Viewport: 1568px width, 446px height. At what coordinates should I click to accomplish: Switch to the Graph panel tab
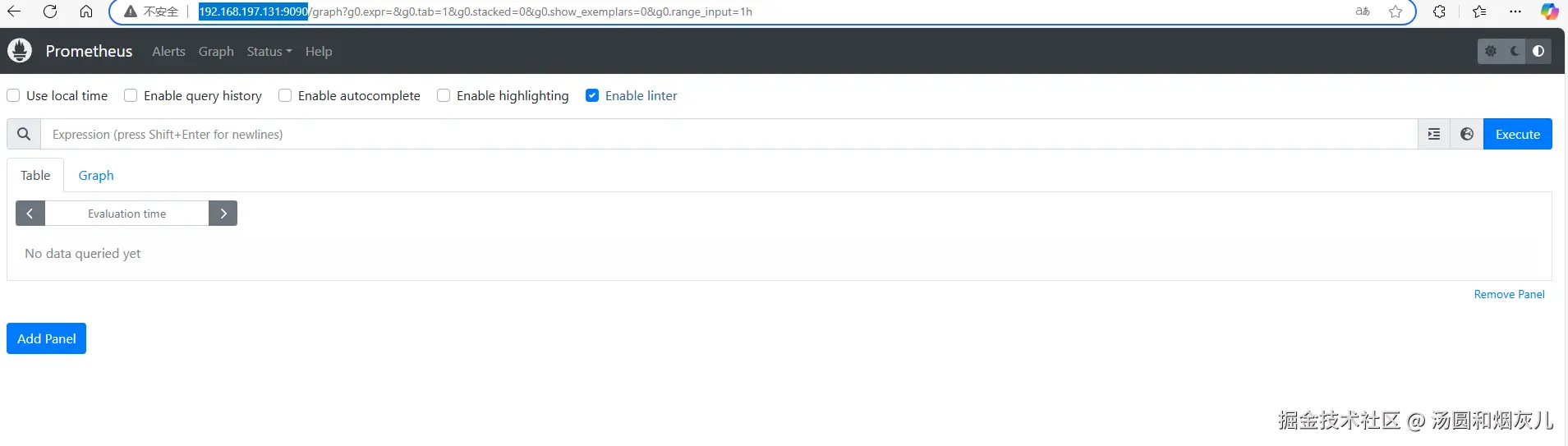pyautogui.click(x=96, y=175)
